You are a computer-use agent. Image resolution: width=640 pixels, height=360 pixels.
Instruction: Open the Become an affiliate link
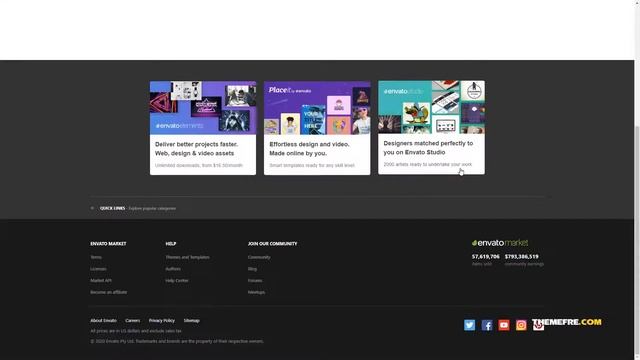pyautogui.click(x=109, y=292)
